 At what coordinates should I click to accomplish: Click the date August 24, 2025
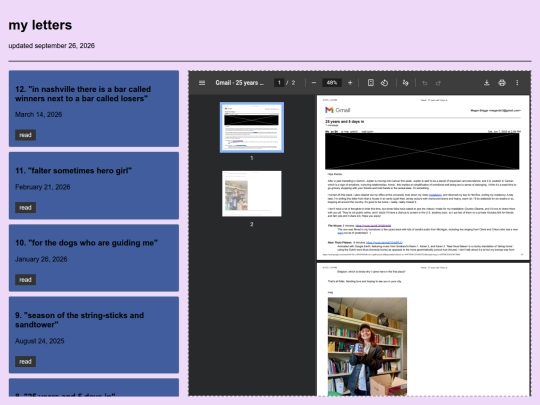tap(40, 341)
